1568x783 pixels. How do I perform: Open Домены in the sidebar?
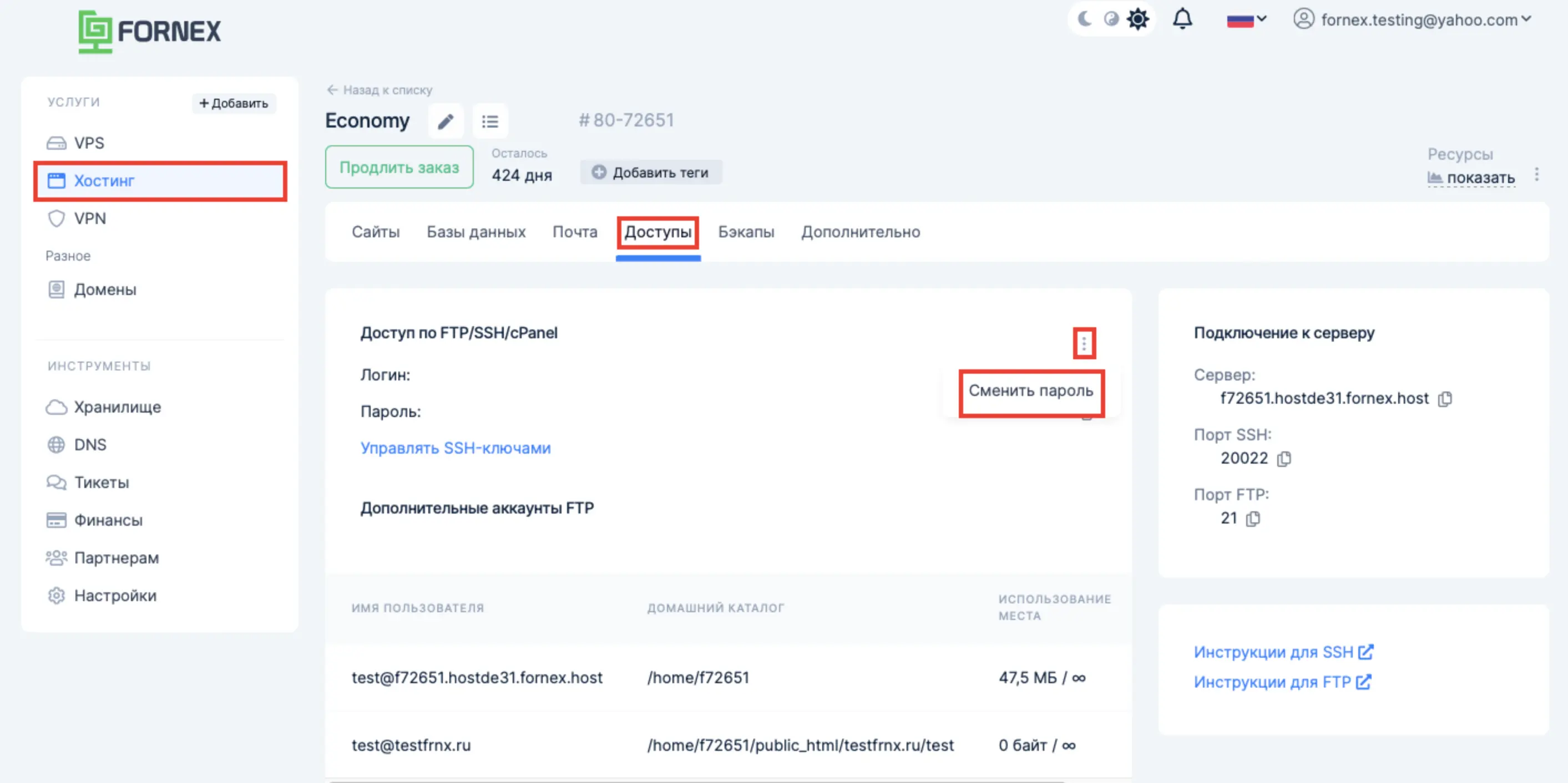click(x=159, y=289)
